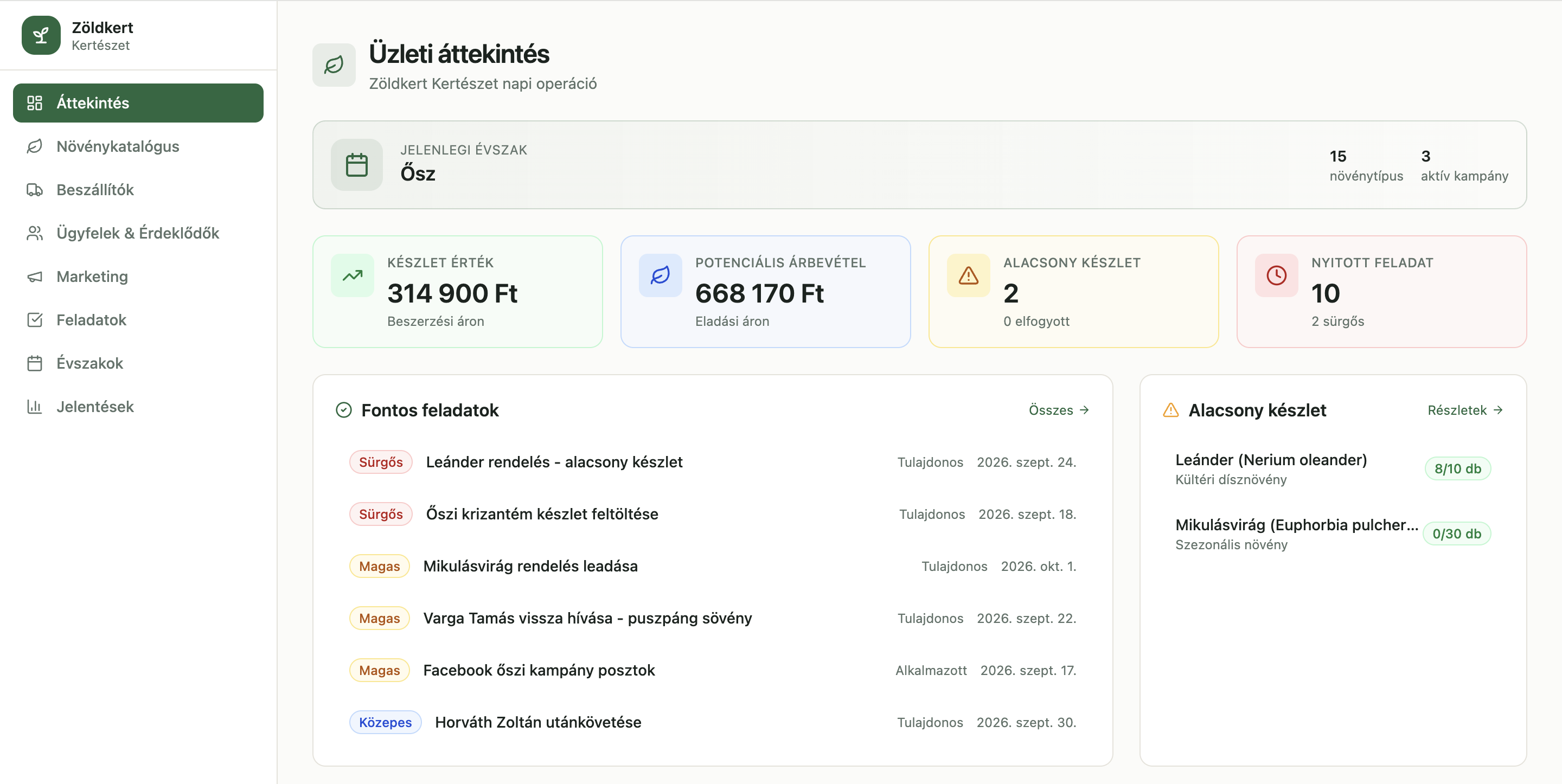The image size is (1562, 784).
Task: Click the 8/10 db stock badge
Action: 1457,468
